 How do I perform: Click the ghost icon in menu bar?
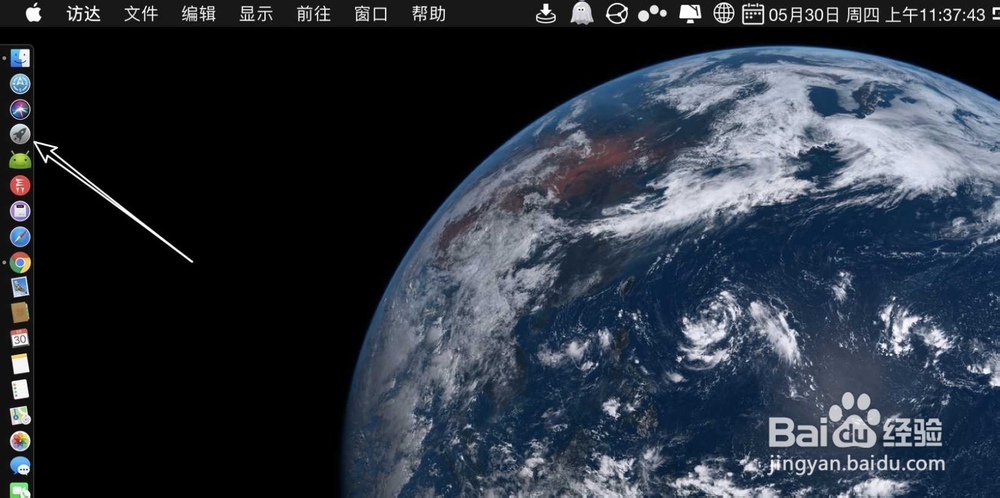[581, 13]
